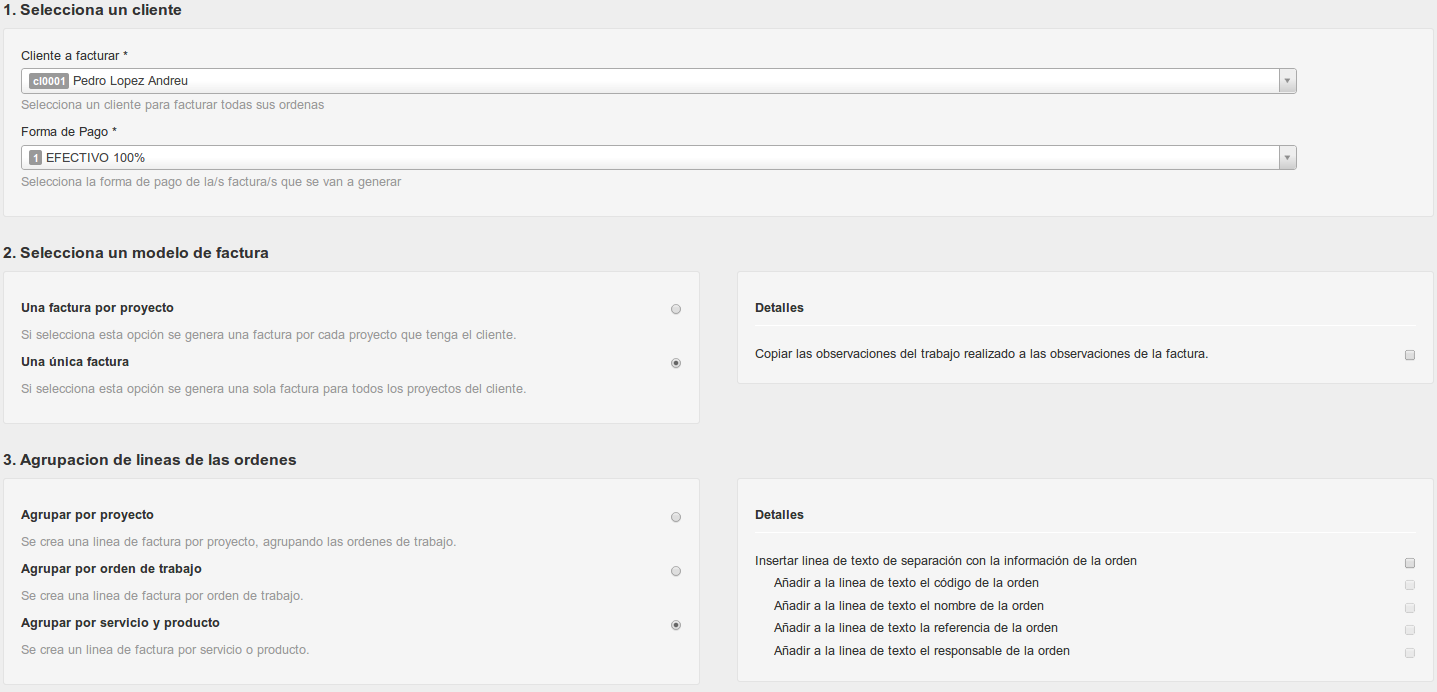
Task: Click the 3. Agrupacion de lineas heading
Action: 150,460
